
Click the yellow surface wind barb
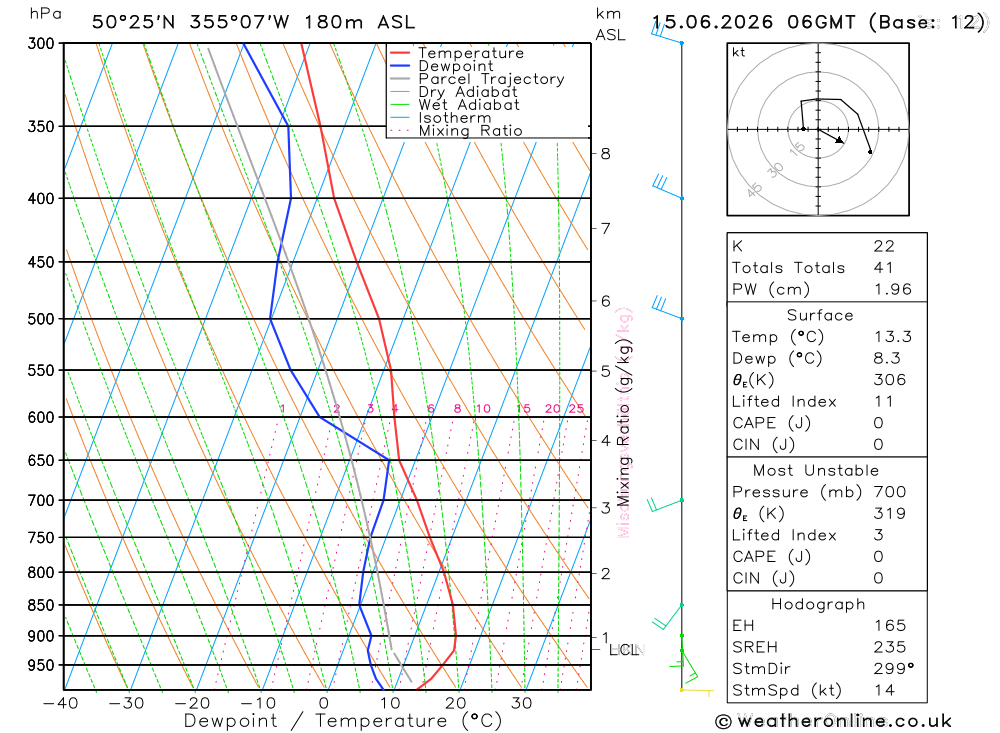click(697, 691)
